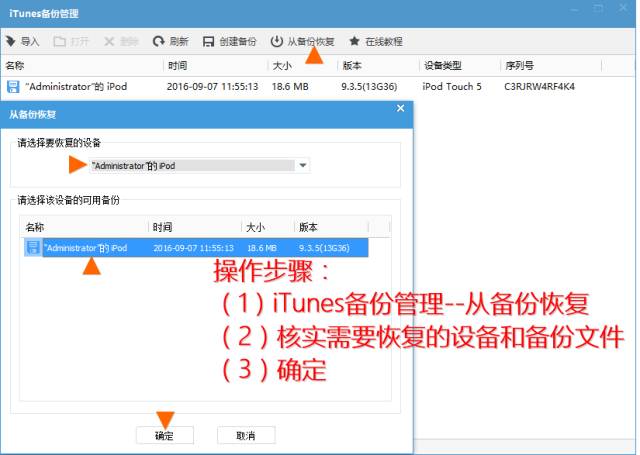Click the 2016-09-07 11:55:13 cell in main list
640x455 pixels.
pyautogui.click(x=212, y=87)
